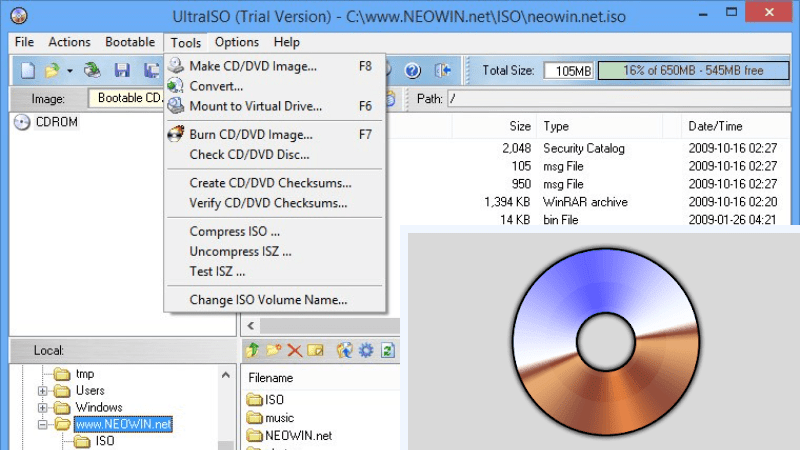
Task: Click the exit door toolbar icon
Action: click(443, 70)
